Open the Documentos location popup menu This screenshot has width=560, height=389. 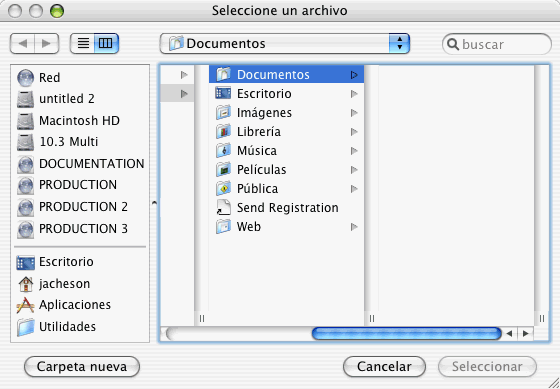point(285,44)
